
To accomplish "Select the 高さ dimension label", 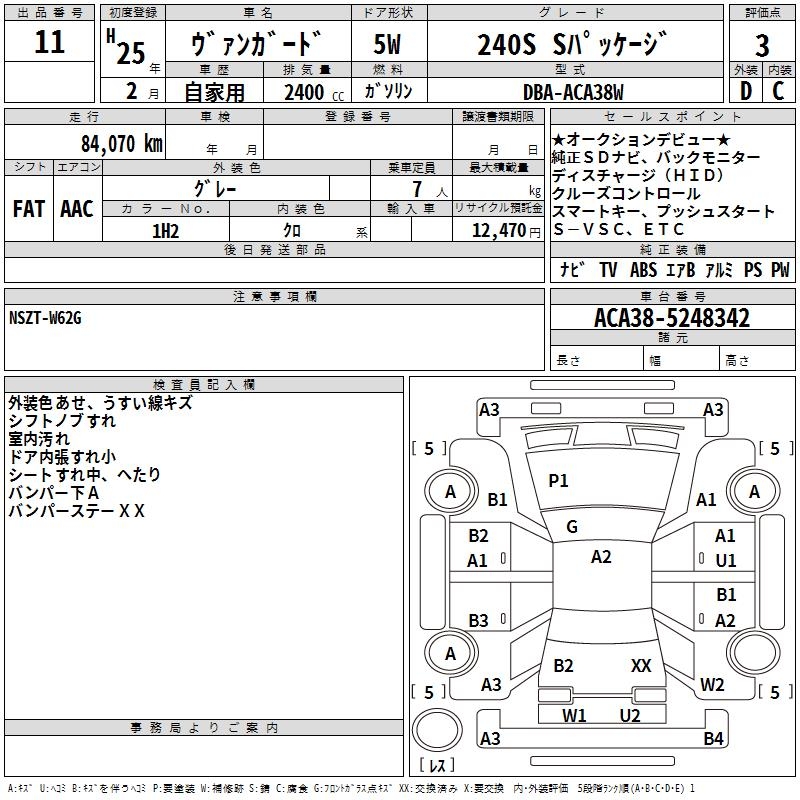I will [737, 360].
